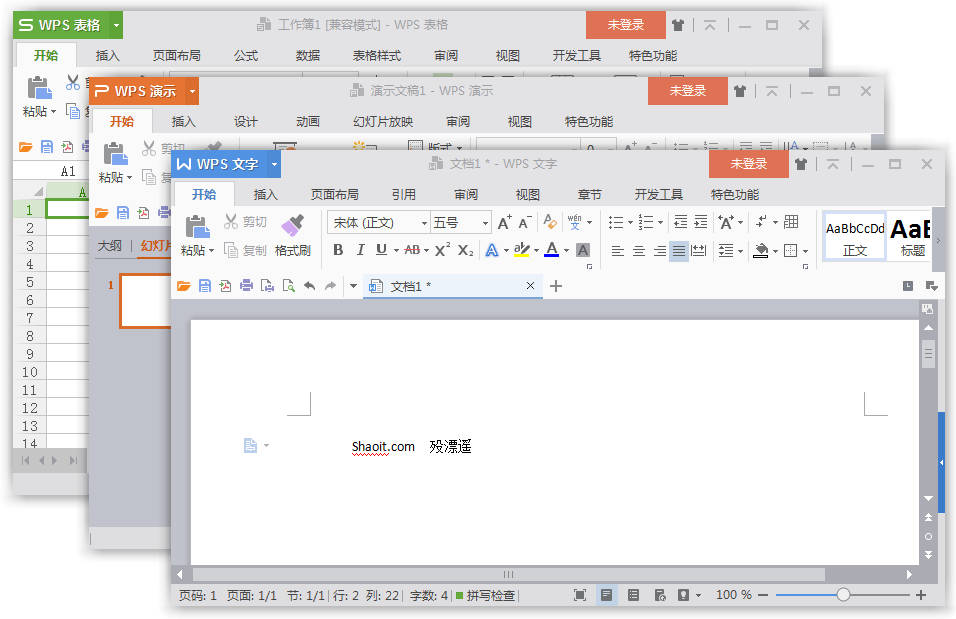The image size is (956, 619).
Task: Switch to outline view in status bar
Action: coord(633,595)
